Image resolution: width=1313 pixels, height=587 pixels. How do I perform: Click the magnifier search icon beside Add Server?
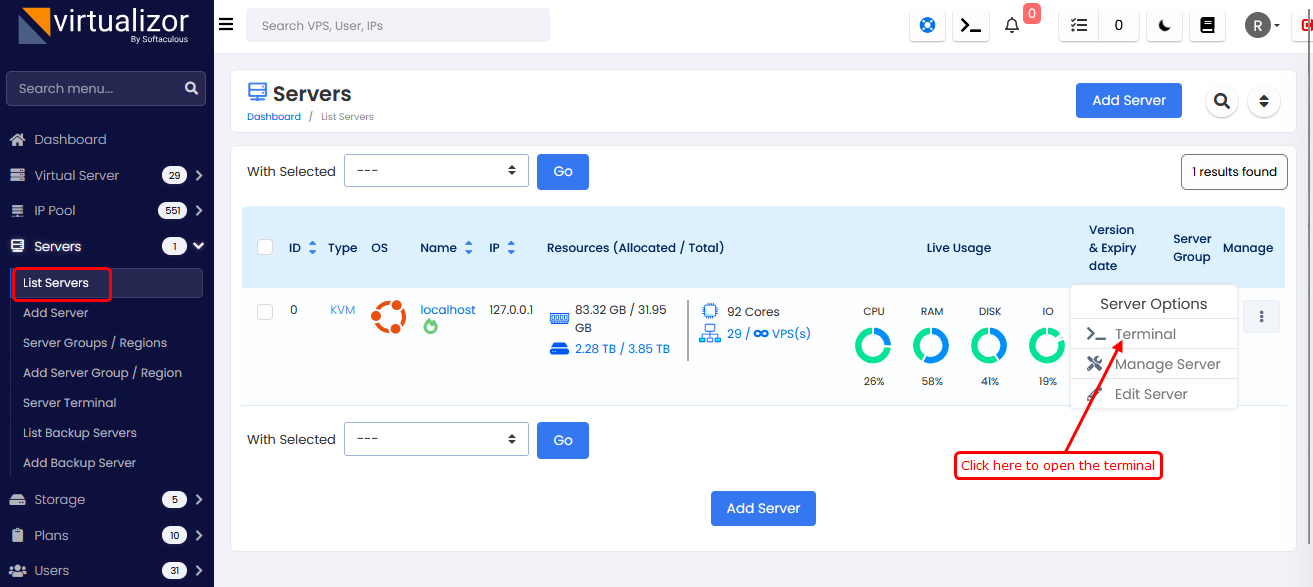[x=1221, y=101]
